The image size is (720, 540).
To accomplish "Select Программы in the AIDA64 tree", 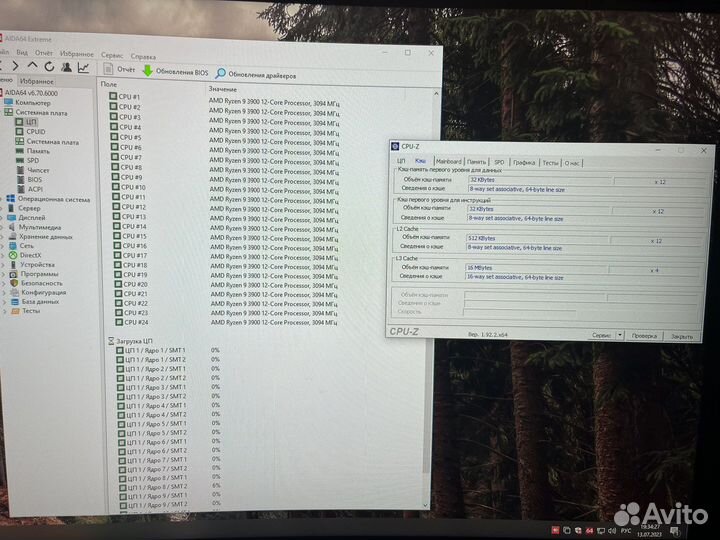I will tap(39, 274).
